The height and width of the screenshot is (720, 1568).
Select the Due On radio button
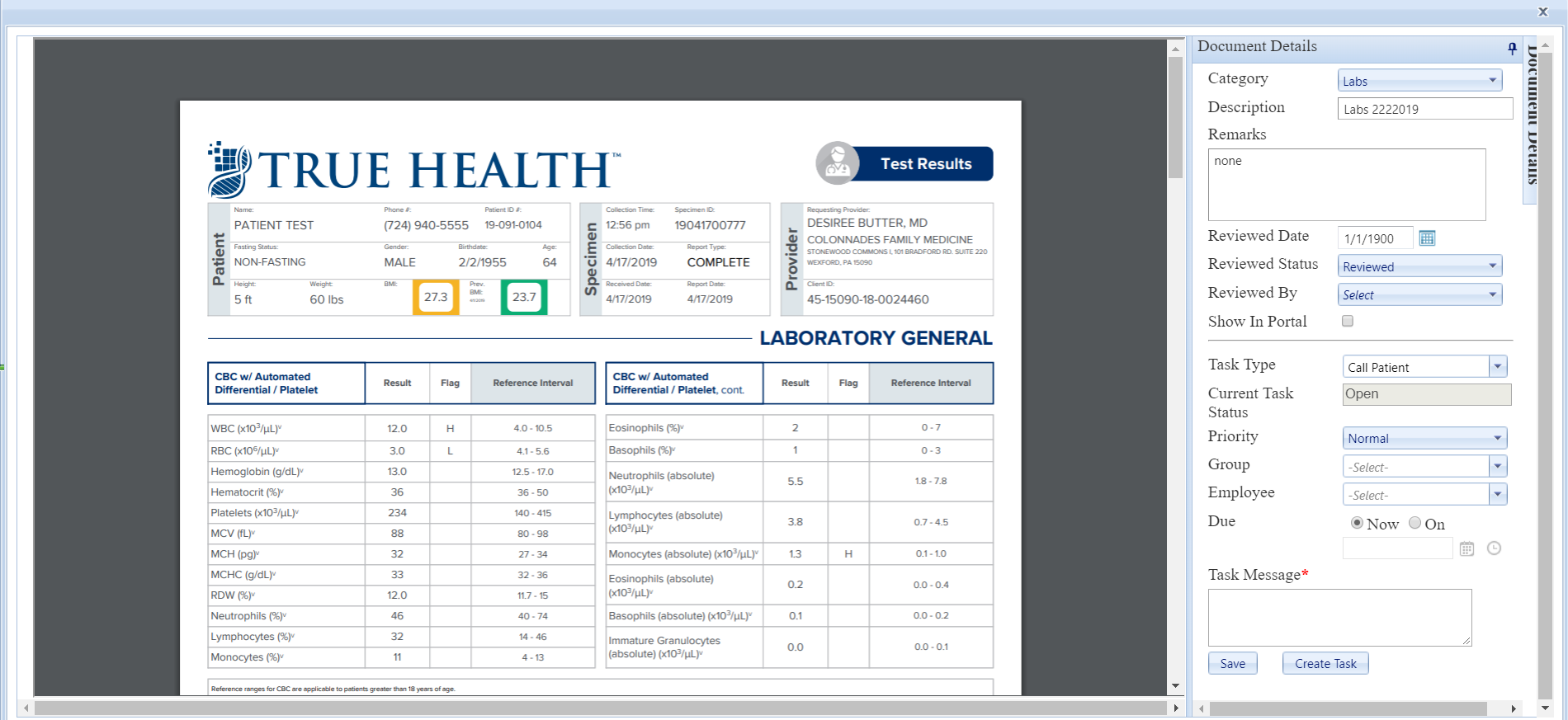pyautogui.click(x=1415, y=523)
